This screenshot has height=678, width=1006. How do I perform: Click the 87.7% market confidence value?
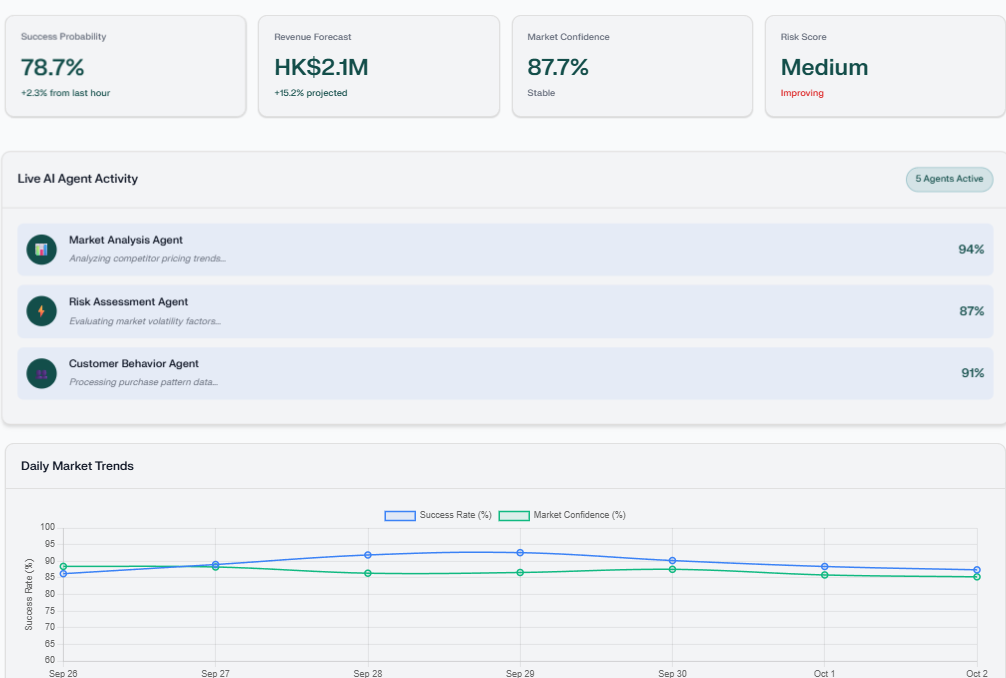558,67
